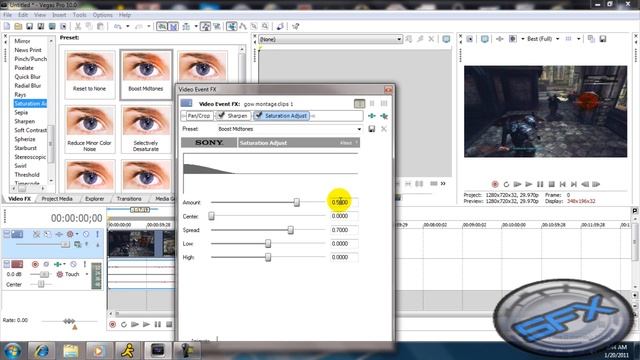The image size is (640, 360).
Task: Click Copy Snapshot to Clipboard icon
Action: (x=591, y=39)
